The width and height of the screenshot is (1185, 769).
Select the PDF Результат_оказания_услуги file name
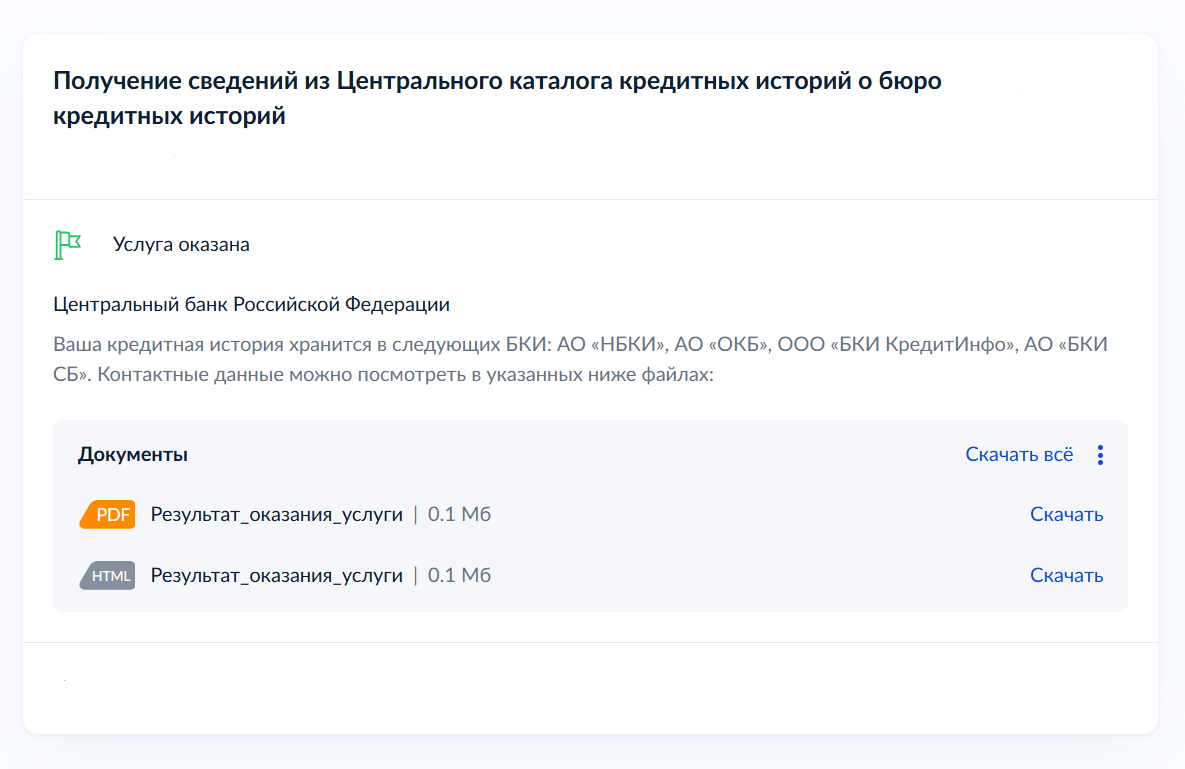pos(277,514)
